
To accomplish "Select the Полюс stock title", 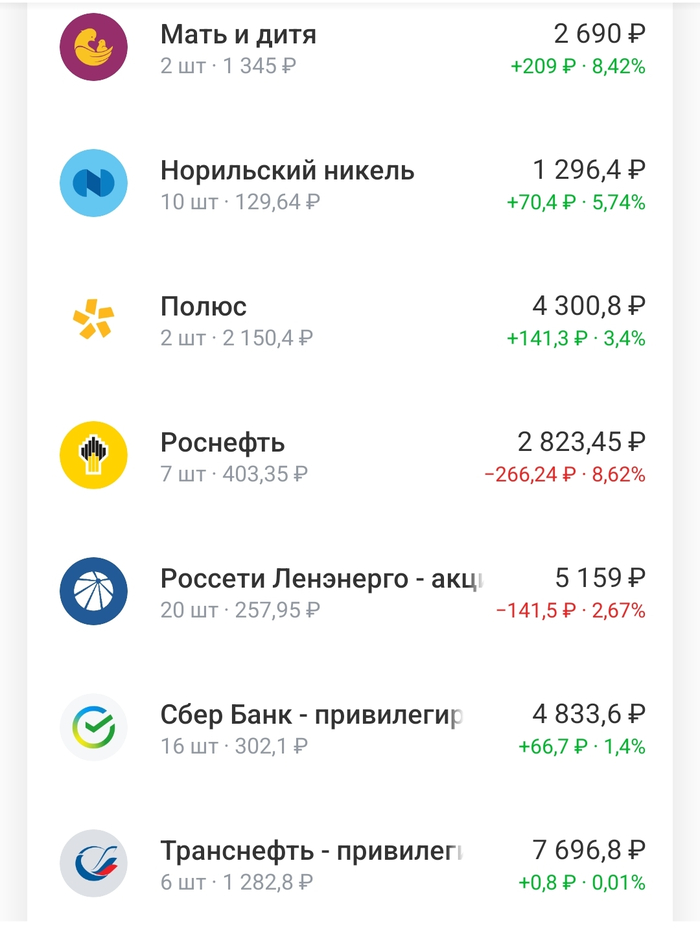I will coord(203,306).
